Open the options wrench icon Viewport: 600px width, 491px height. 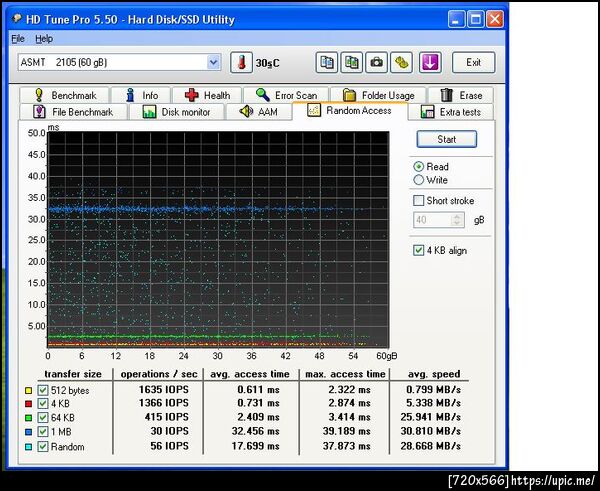[401, 62]
